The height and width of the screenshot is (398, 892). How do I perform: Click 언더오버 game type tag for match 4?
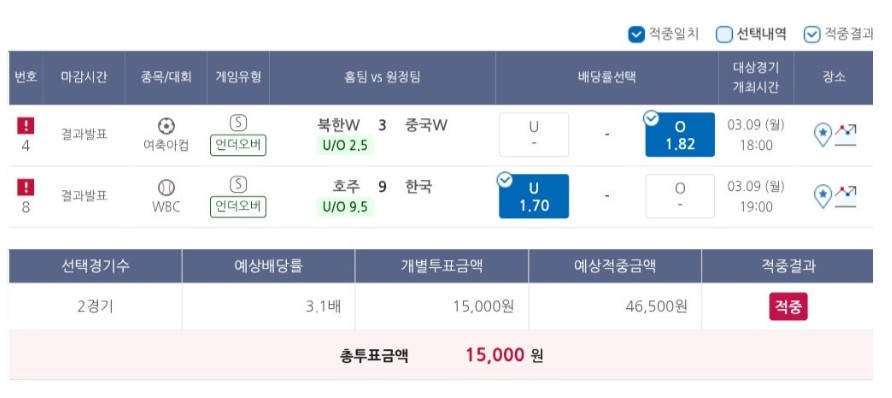point(238,146)
